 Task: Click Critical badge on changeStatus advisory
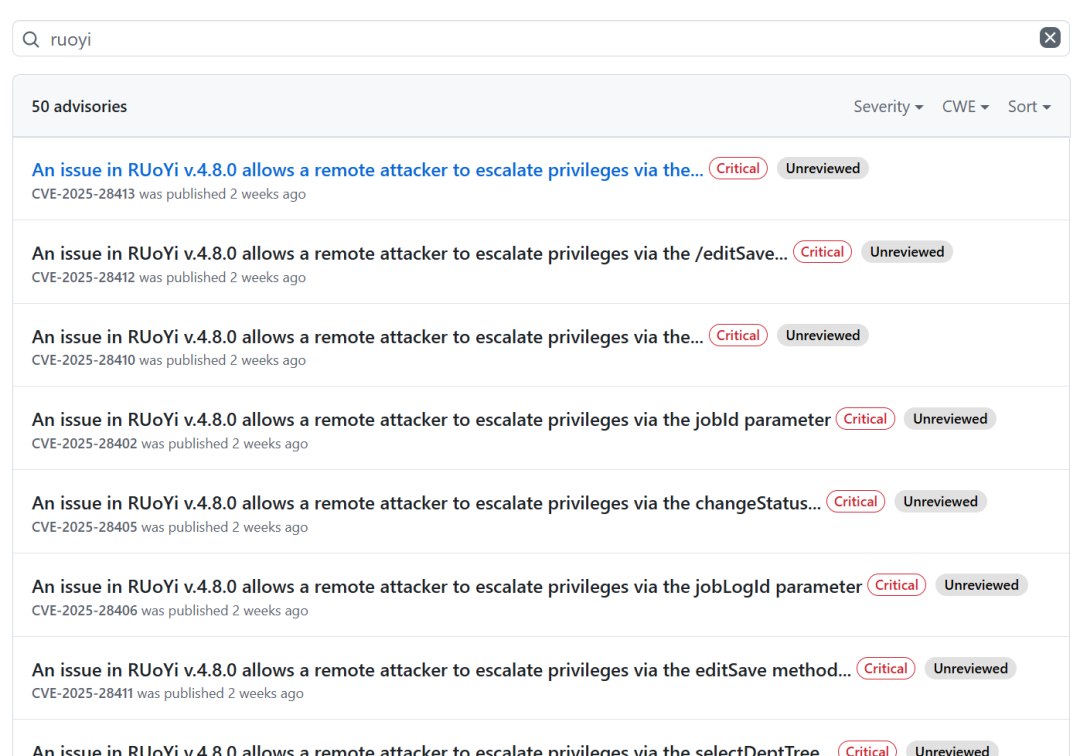pyautogui.click(x=855, y=502)
